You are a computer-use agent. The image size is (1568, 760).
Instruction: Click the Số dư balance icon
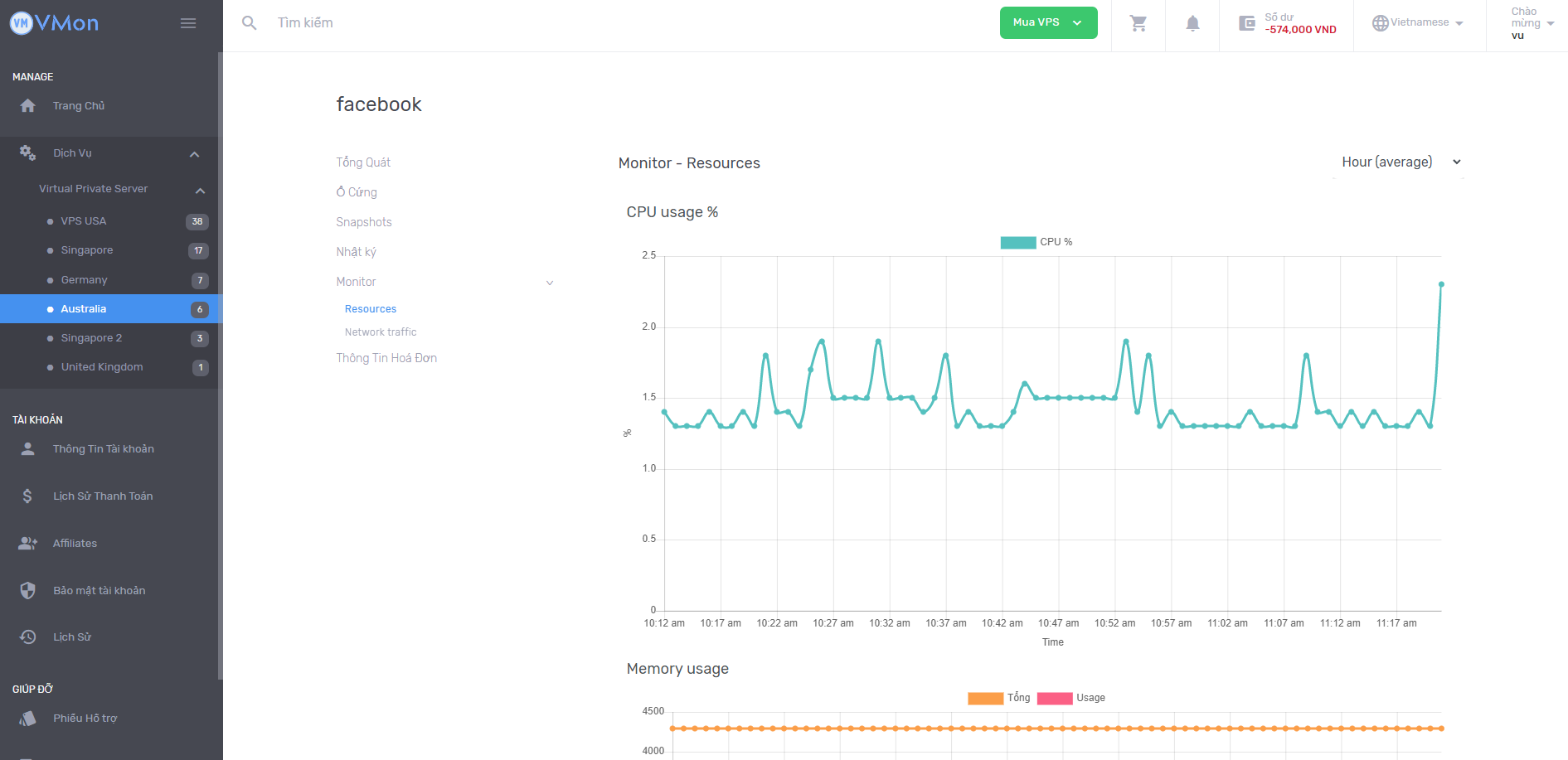(1246, 22)
